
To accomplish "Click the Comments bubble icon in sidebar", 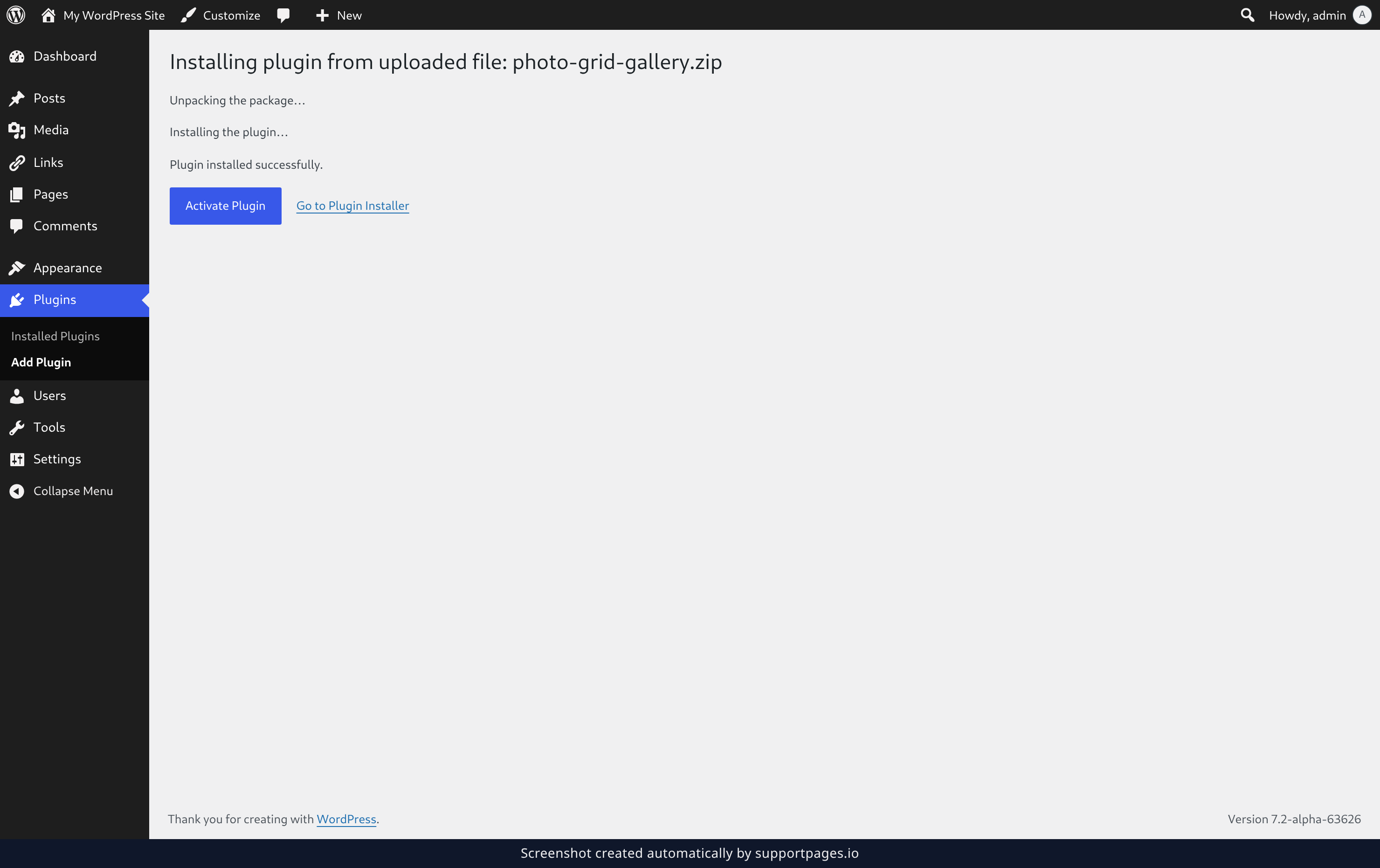I will (17, 226).
